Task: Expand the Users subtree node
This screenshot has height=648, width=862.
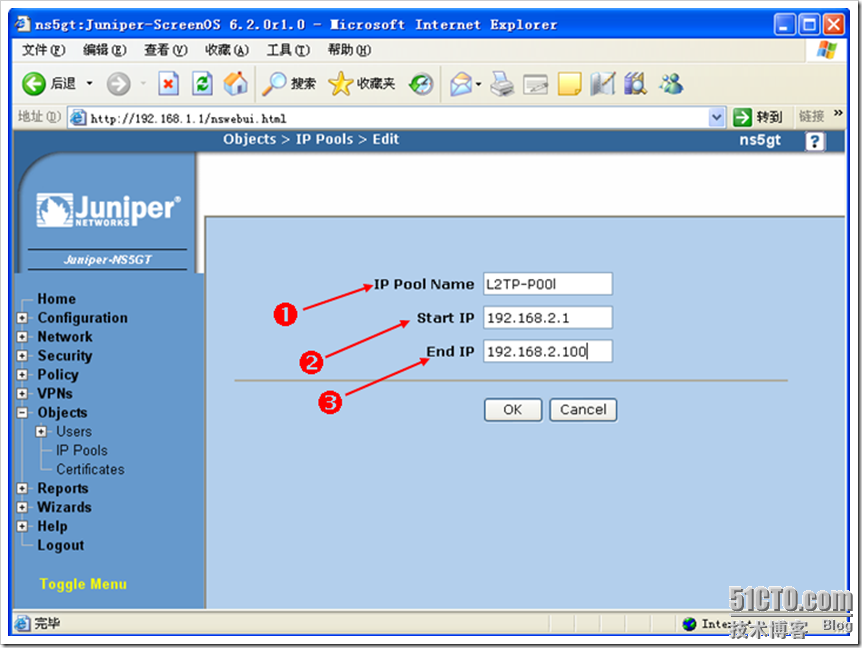Action: (x=41, y=431)
